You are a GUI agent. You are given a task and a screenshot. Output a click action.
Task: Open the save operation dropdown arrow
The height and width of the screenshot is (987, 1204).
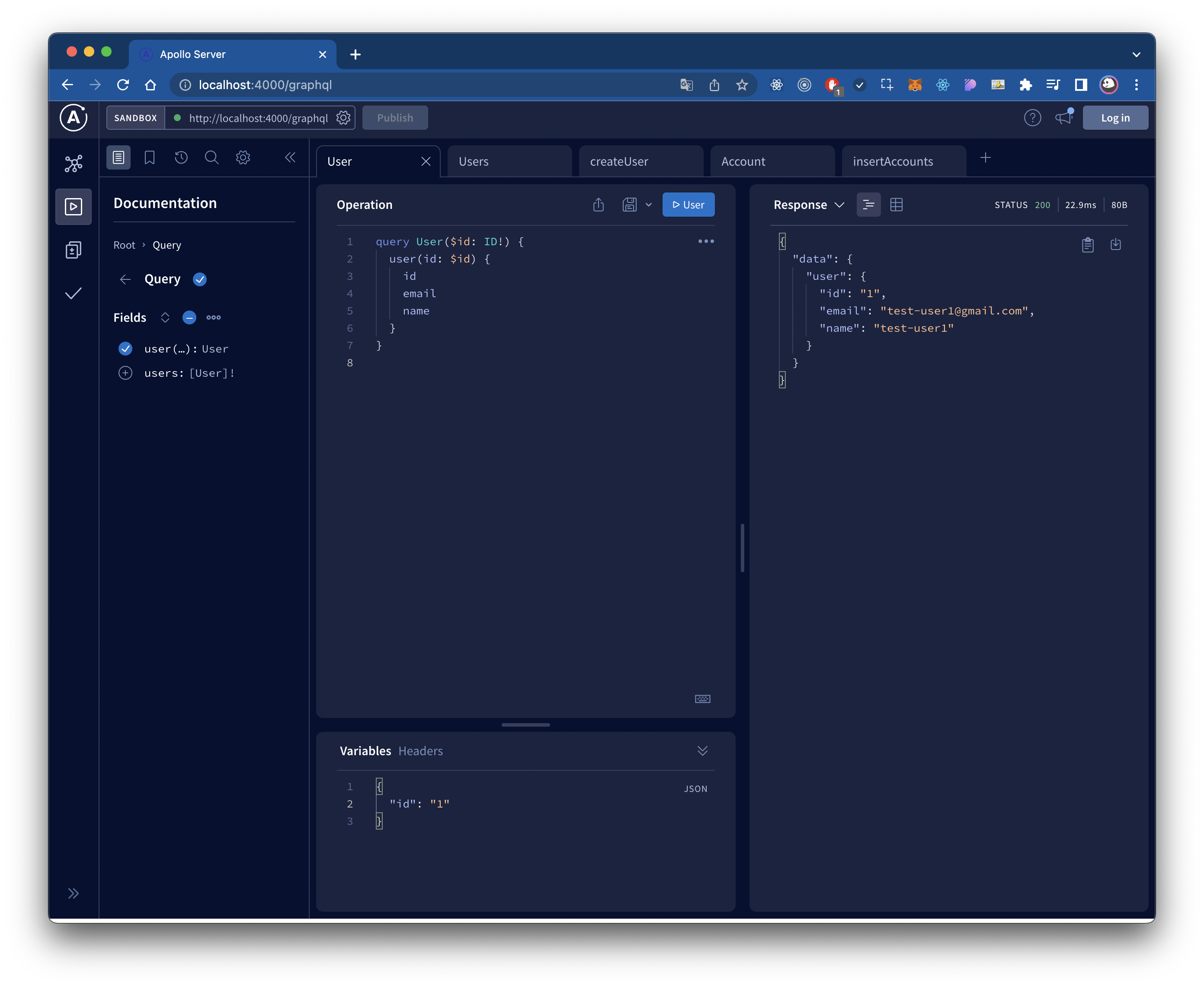click(649, 205)
